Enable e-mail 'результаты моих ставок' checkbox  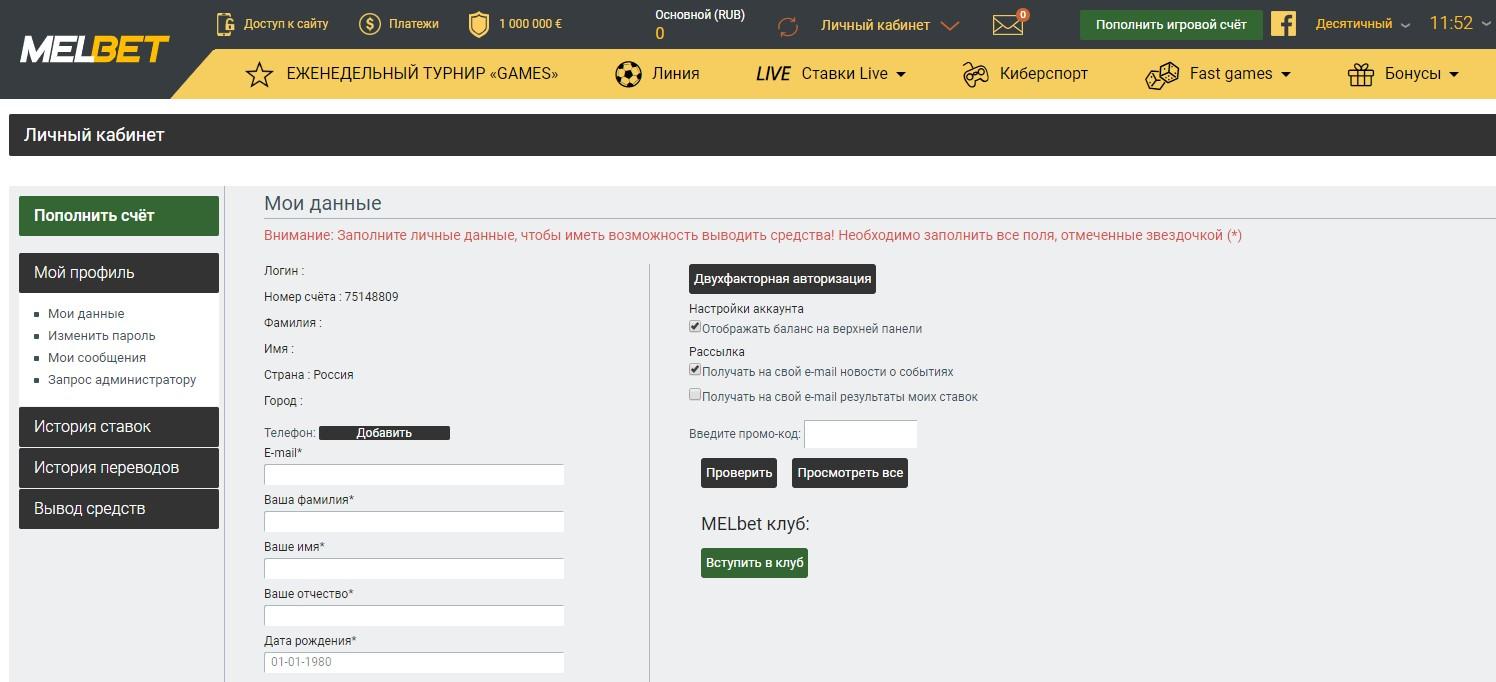[x=695, y=395]
